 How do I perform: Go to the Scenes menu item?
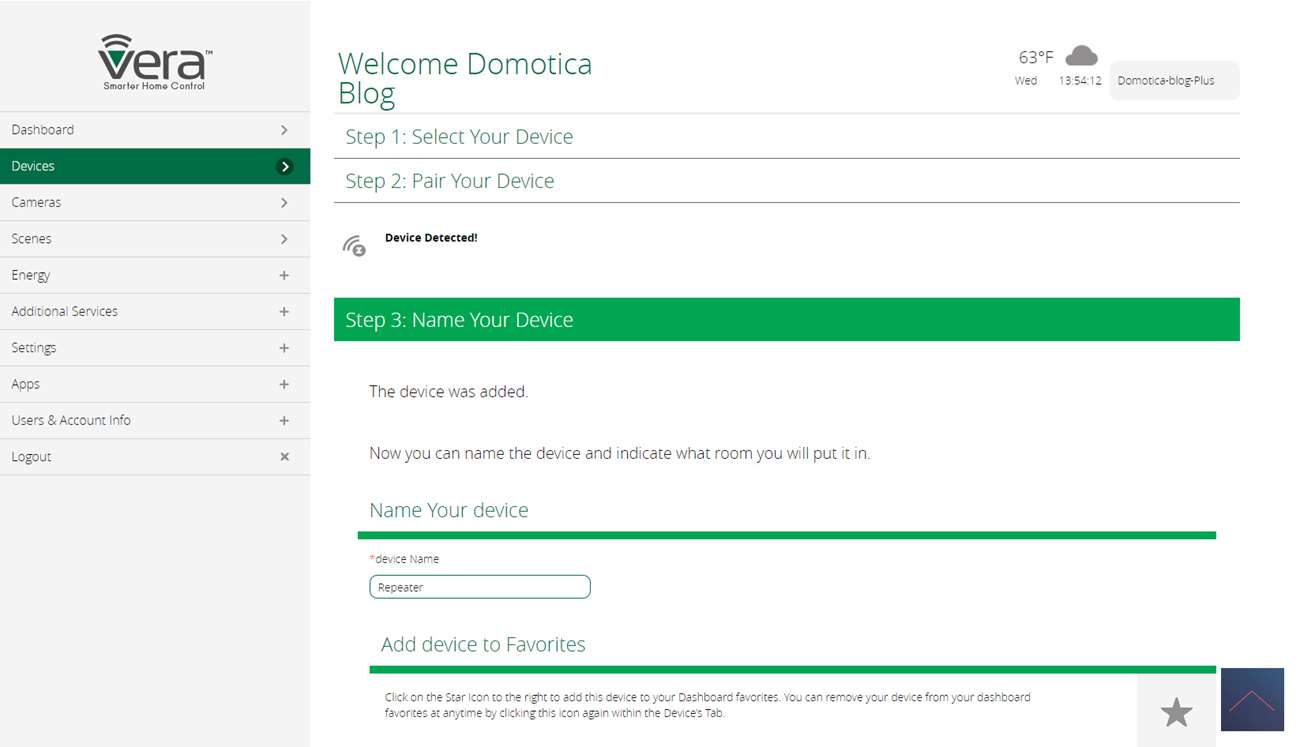32,239
